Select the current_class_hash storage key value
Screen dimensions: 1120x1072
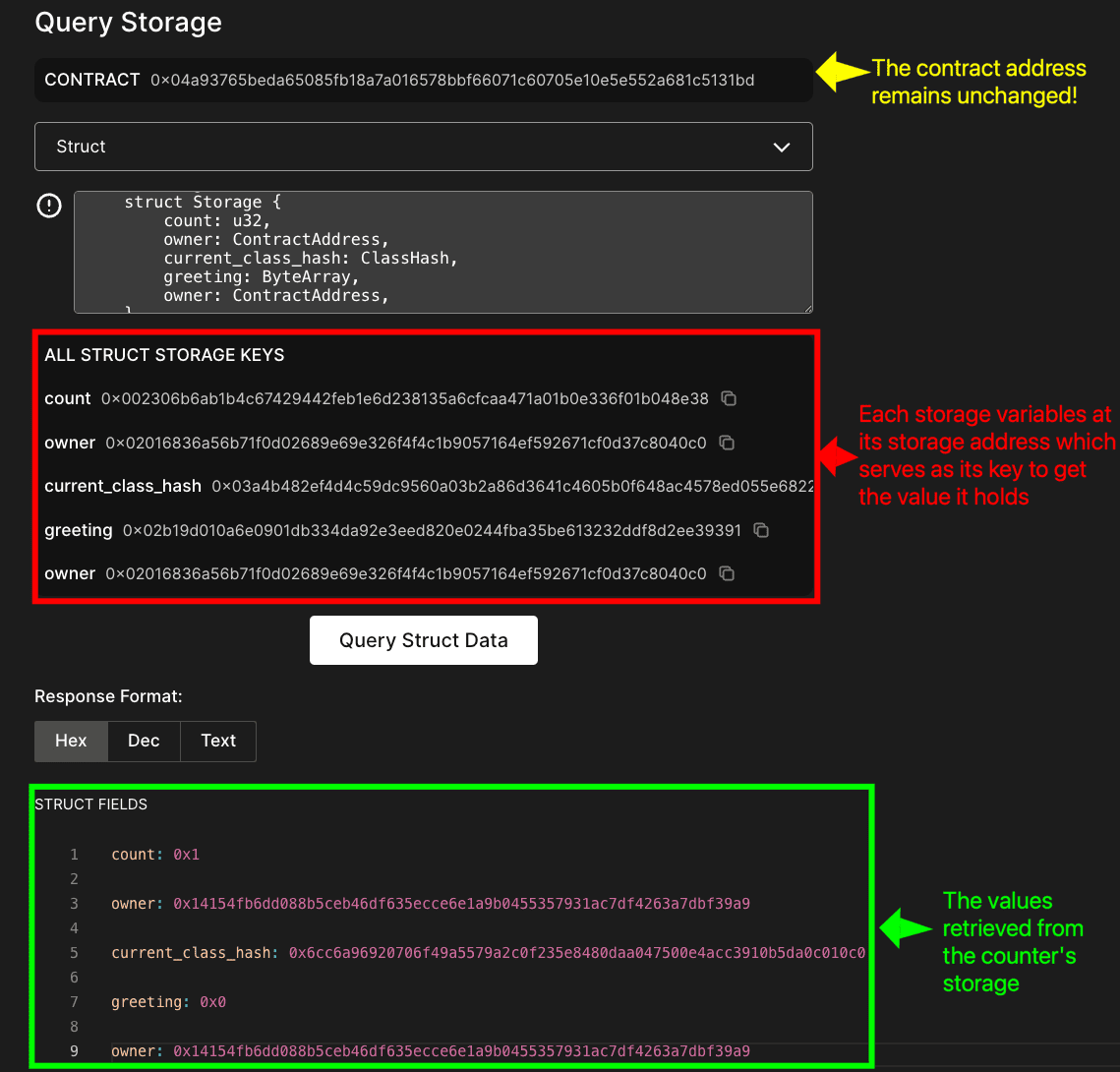coord(513,487)
